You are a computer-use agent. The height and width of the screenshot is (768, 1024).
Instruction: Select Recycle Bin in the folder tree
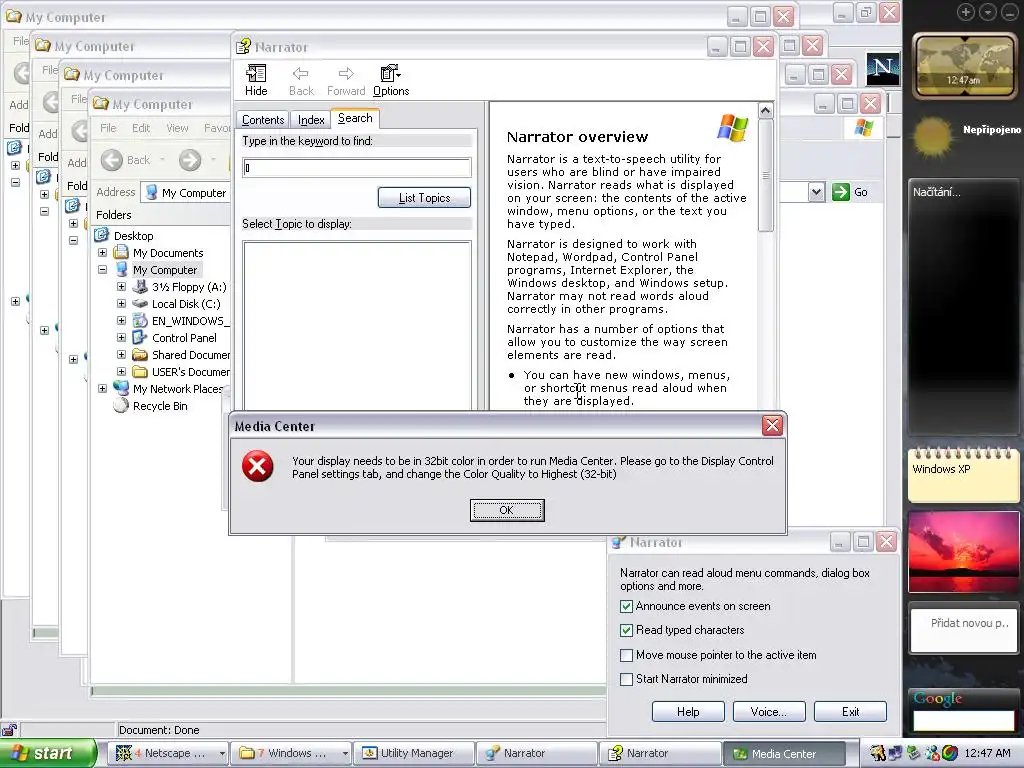(159, 406)
